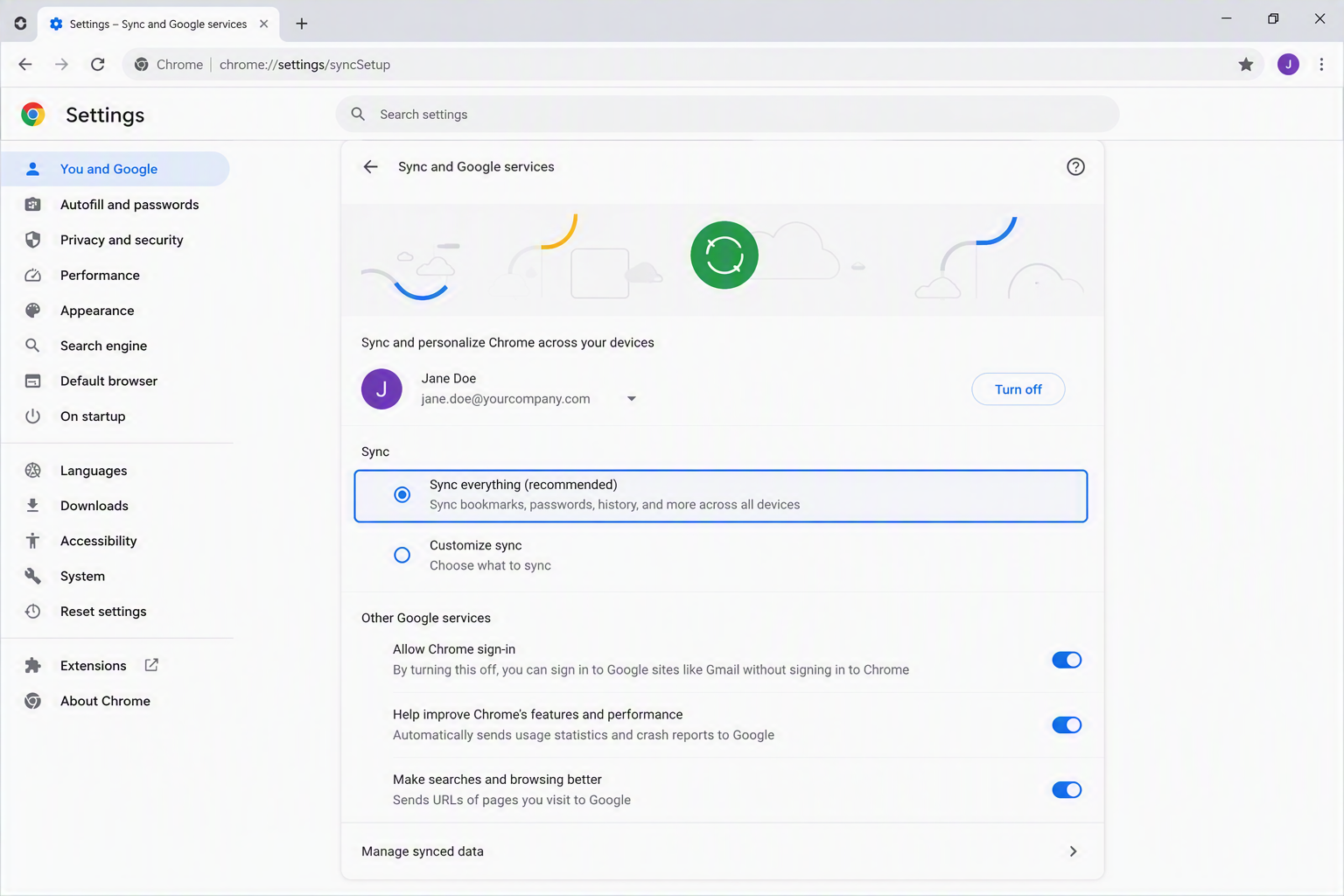1344x896 pixels.
Task: Click the Chrome site info icon in the address bar
Action: pos(141,64)
